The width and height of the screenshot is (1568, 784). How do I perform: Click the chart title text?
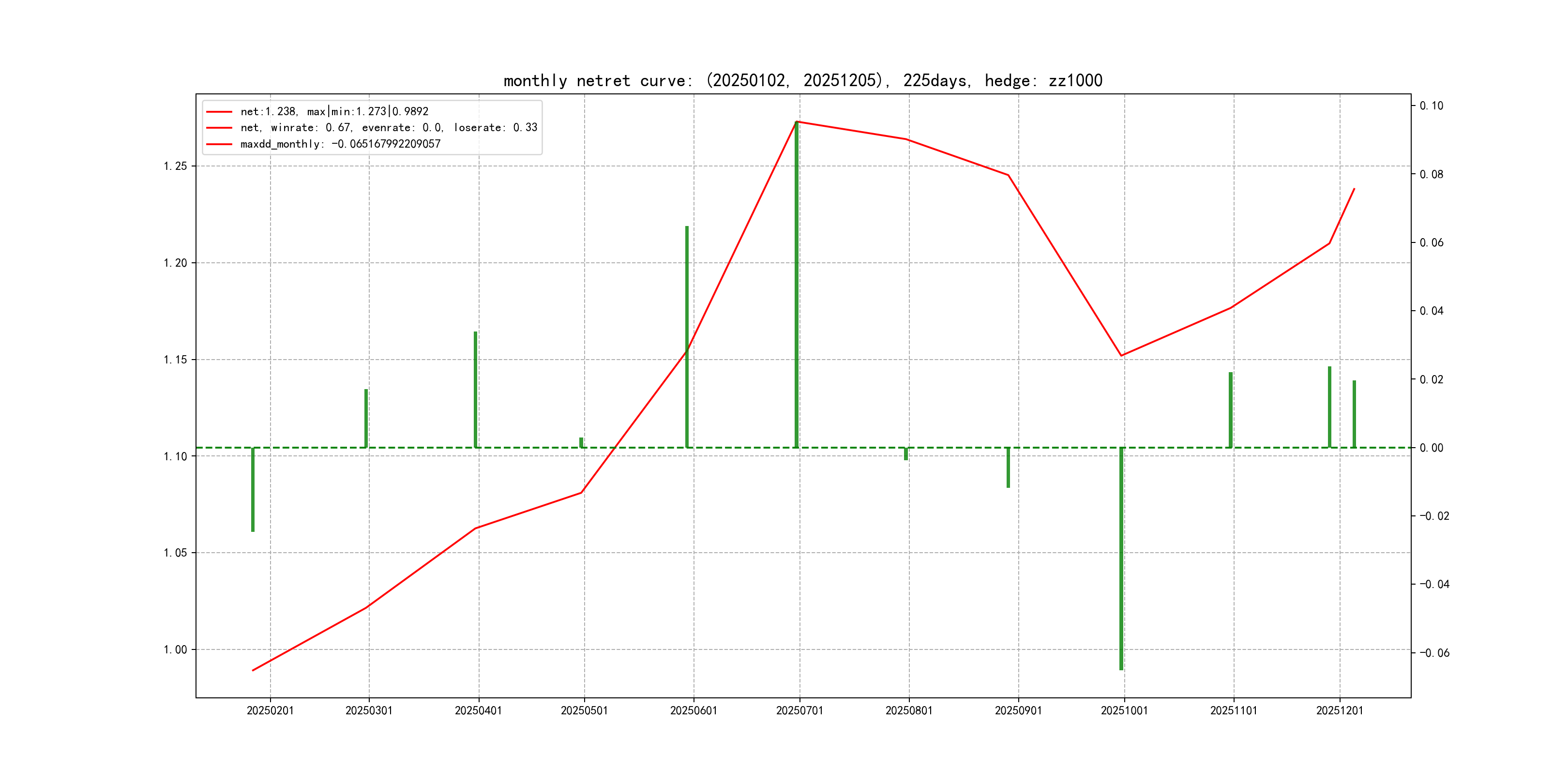pyautogui.click(x=802, y=80)
